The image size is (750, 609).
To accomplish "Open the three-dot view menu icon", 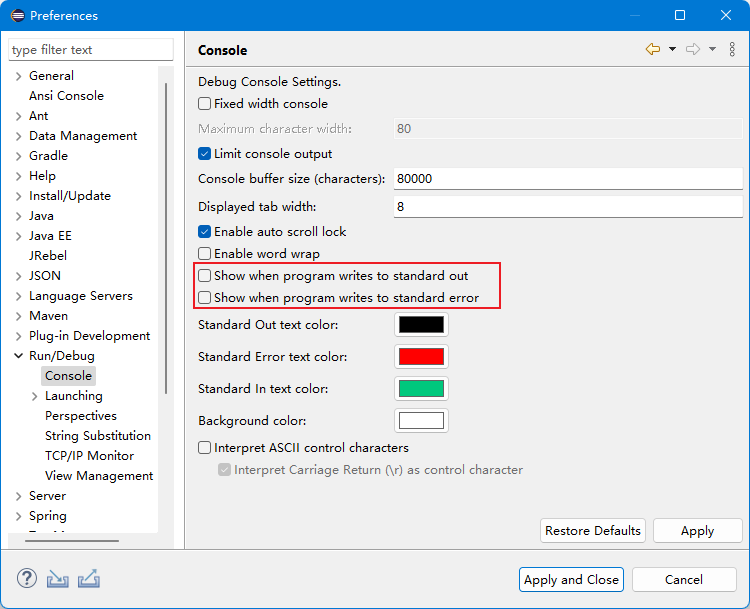I will pos(732,50).
